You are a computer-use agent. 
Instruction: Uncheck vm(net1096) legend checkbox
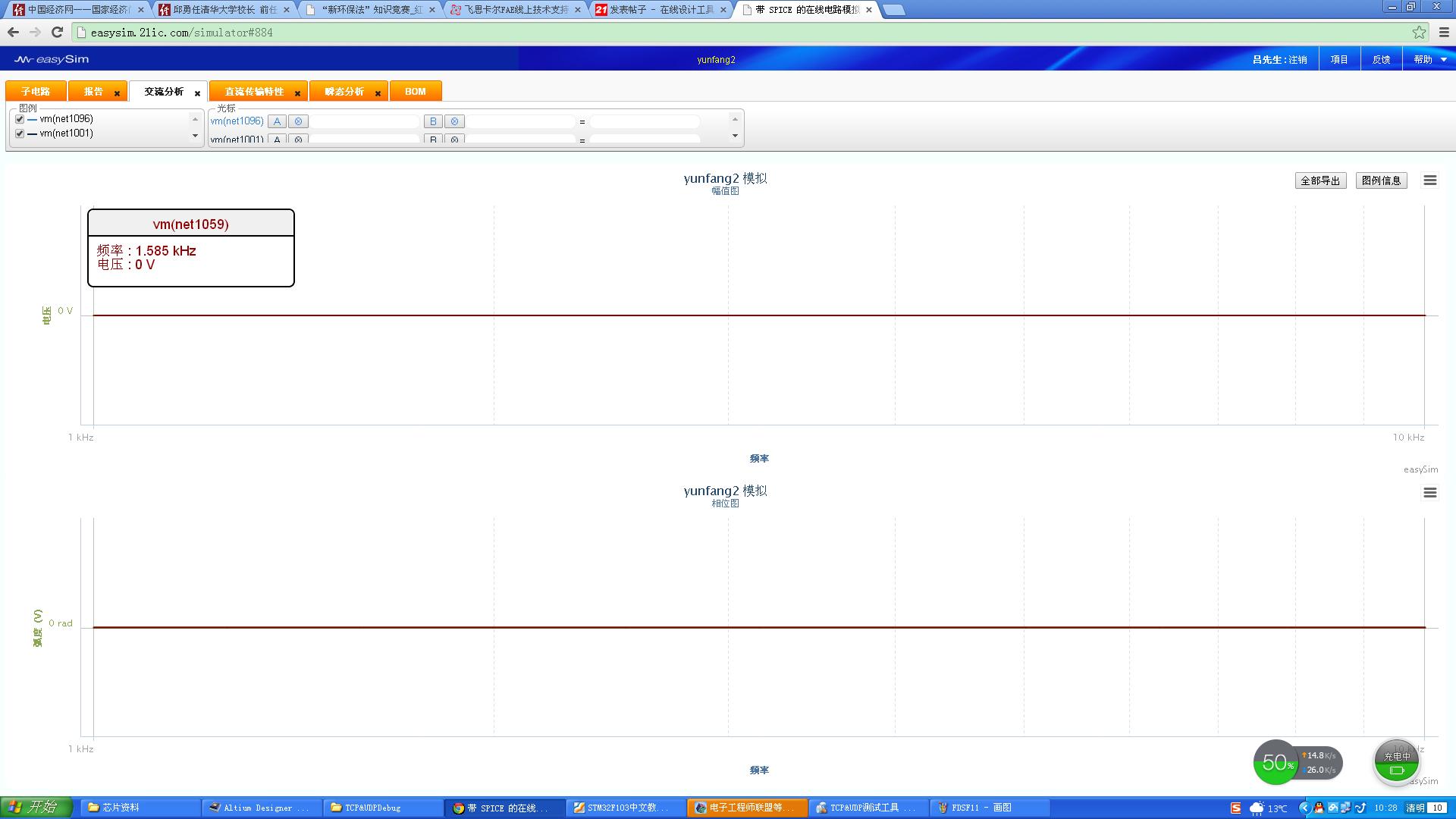(20, 119)
